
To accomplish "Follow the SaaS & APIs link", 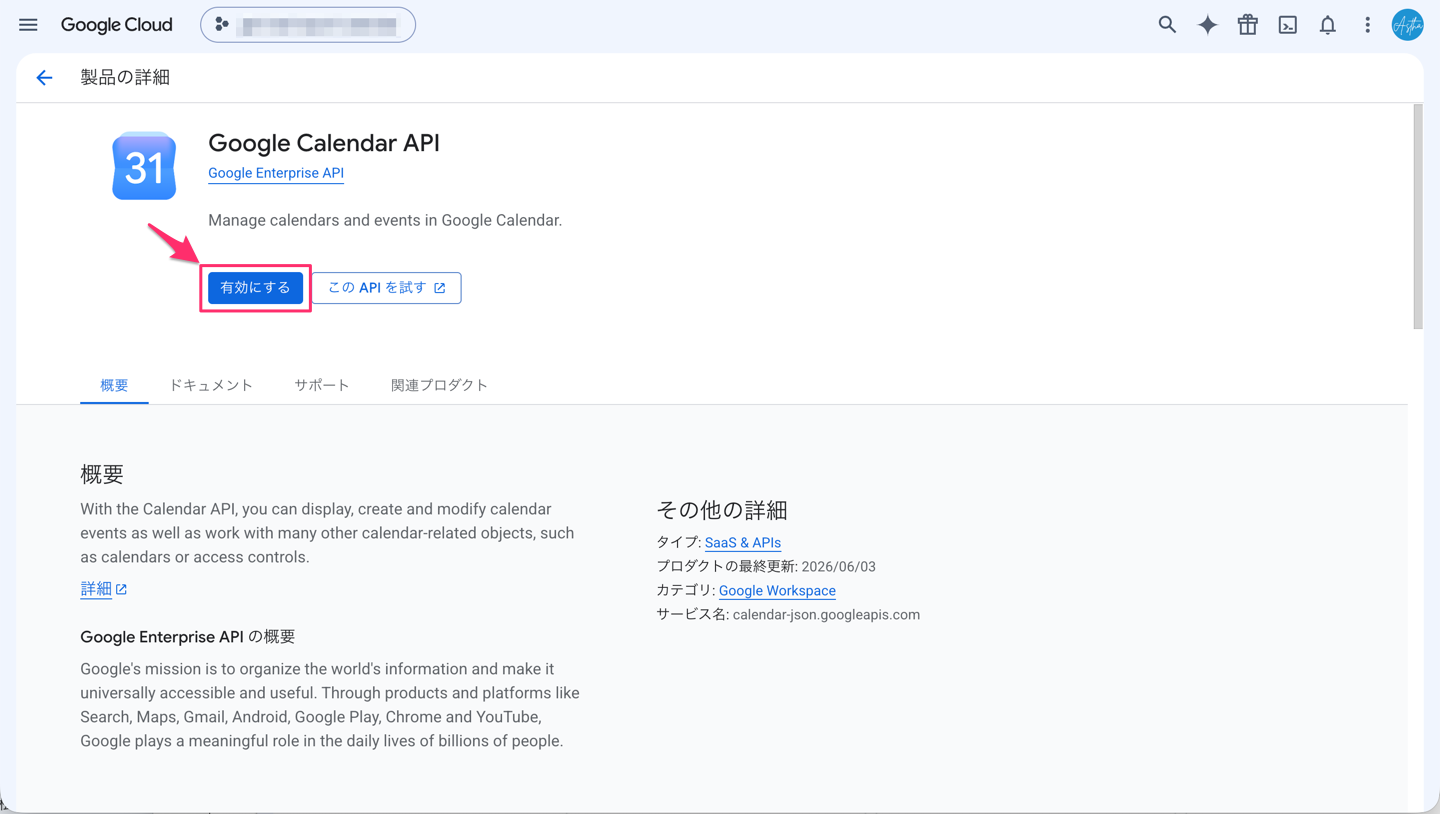I will pos(743,542).
